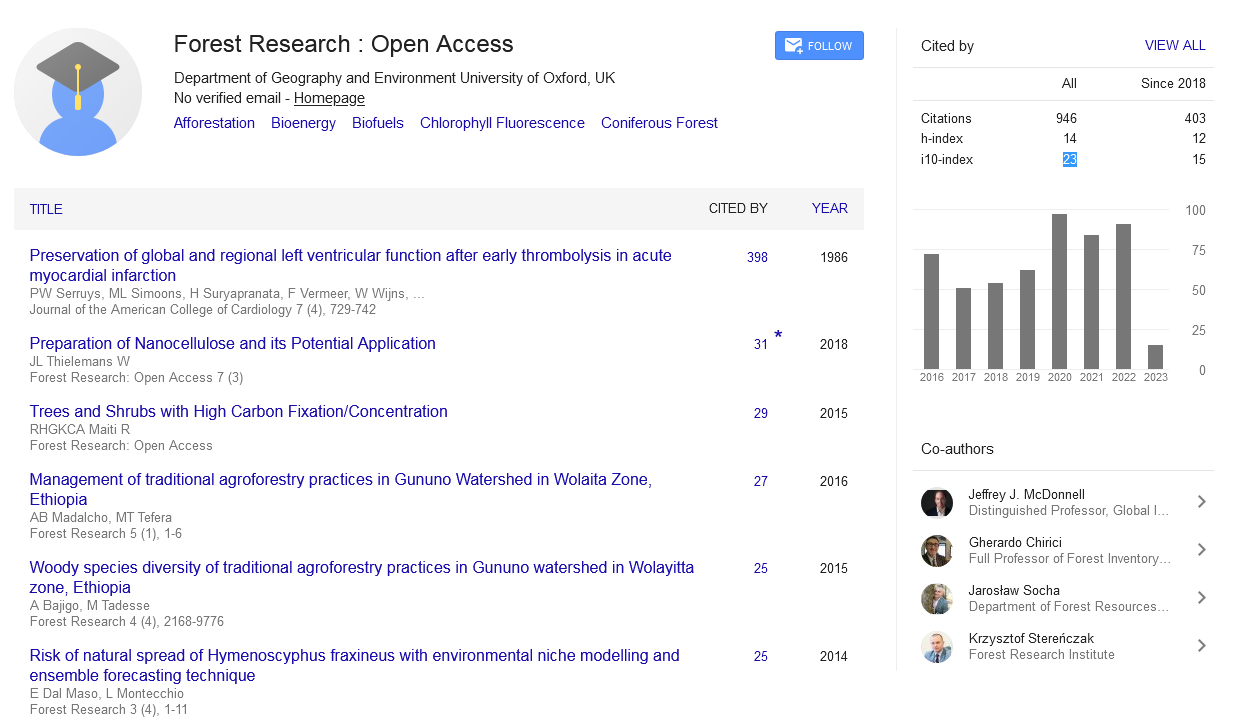Open the Nanocellulose preparation article title

tap(232, 343)
